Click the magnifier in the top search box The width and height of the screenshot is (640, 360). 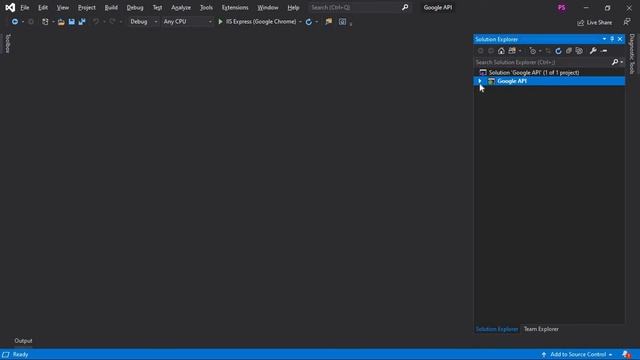pos(405,7)
